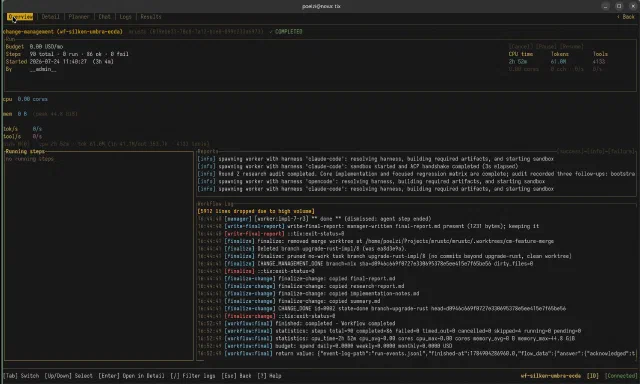The width and height of the screenshot is (640, 384).
Task: Open the Chat tab
Action: pyautogui.click(x=104, y=17)
